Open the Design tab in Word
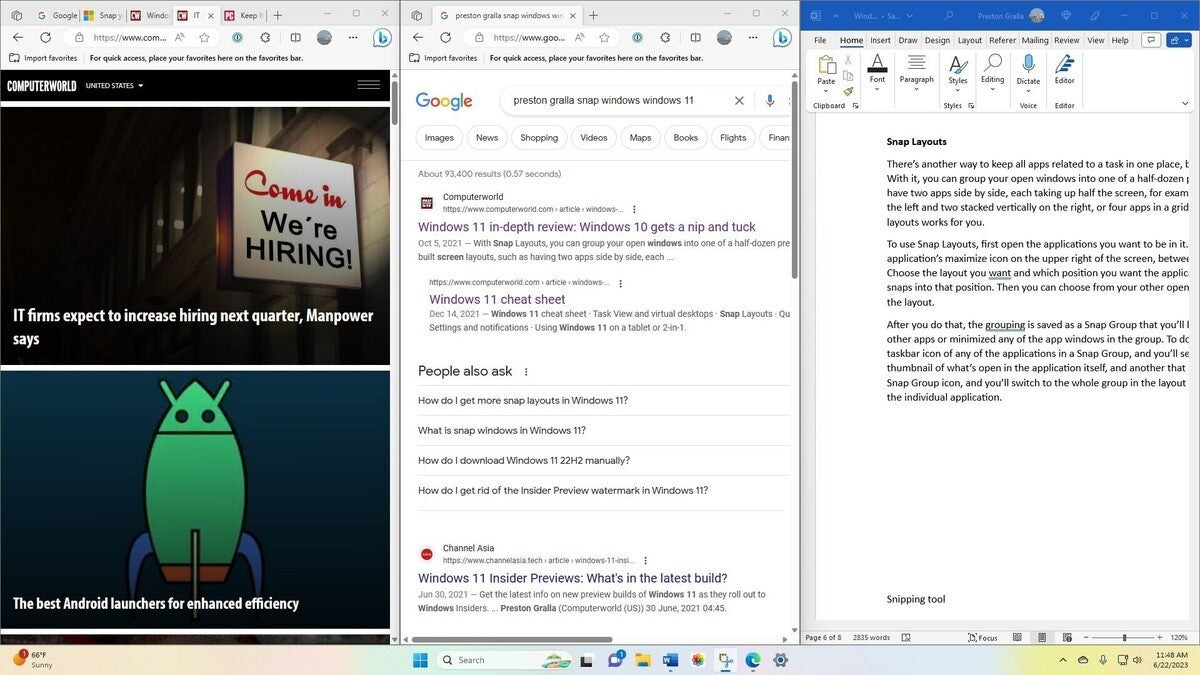The image size is (1200, 675). click(x=937, y=41)
